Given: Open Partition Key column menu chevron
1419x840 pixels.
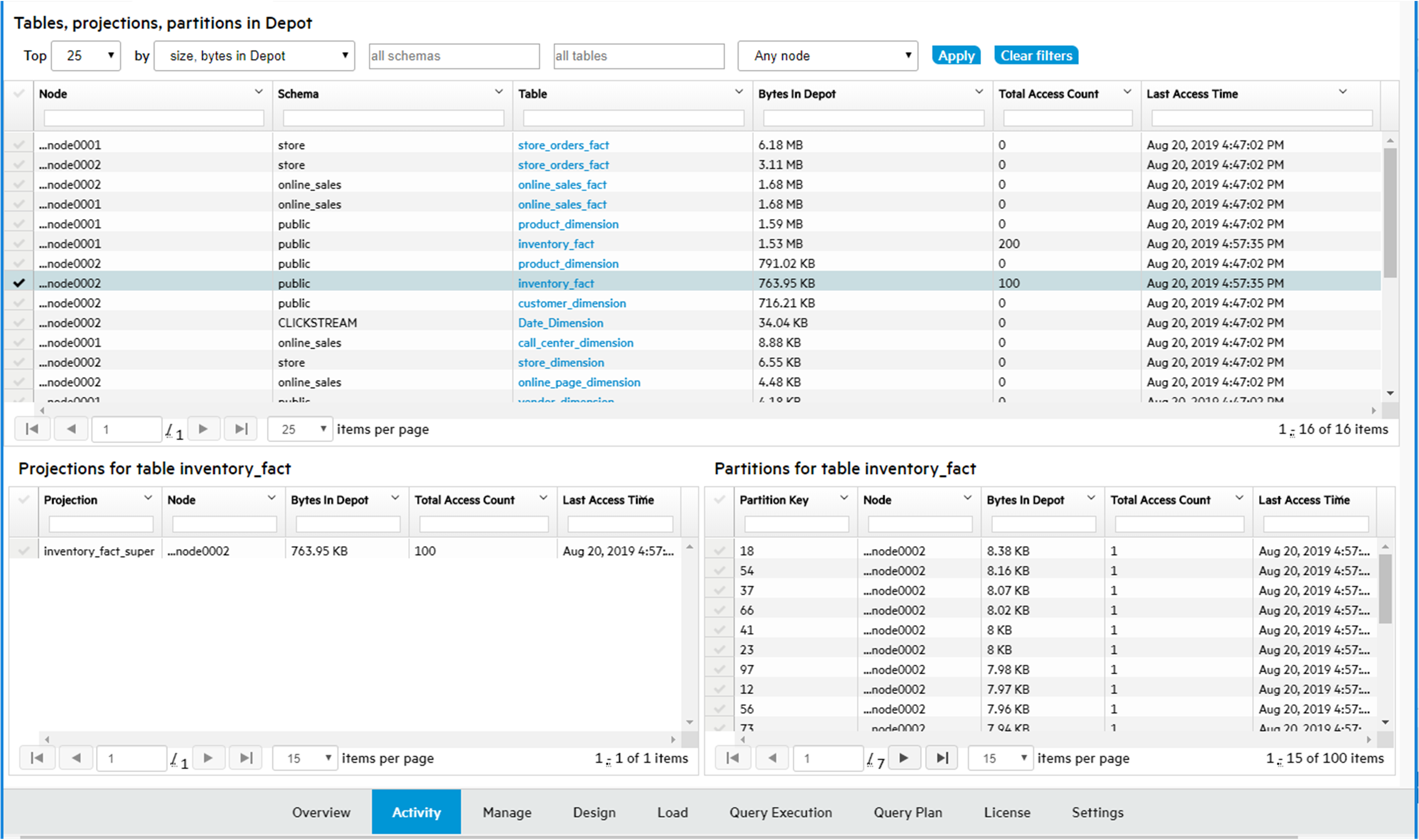Looking at the screenshot, I should 843,498.
